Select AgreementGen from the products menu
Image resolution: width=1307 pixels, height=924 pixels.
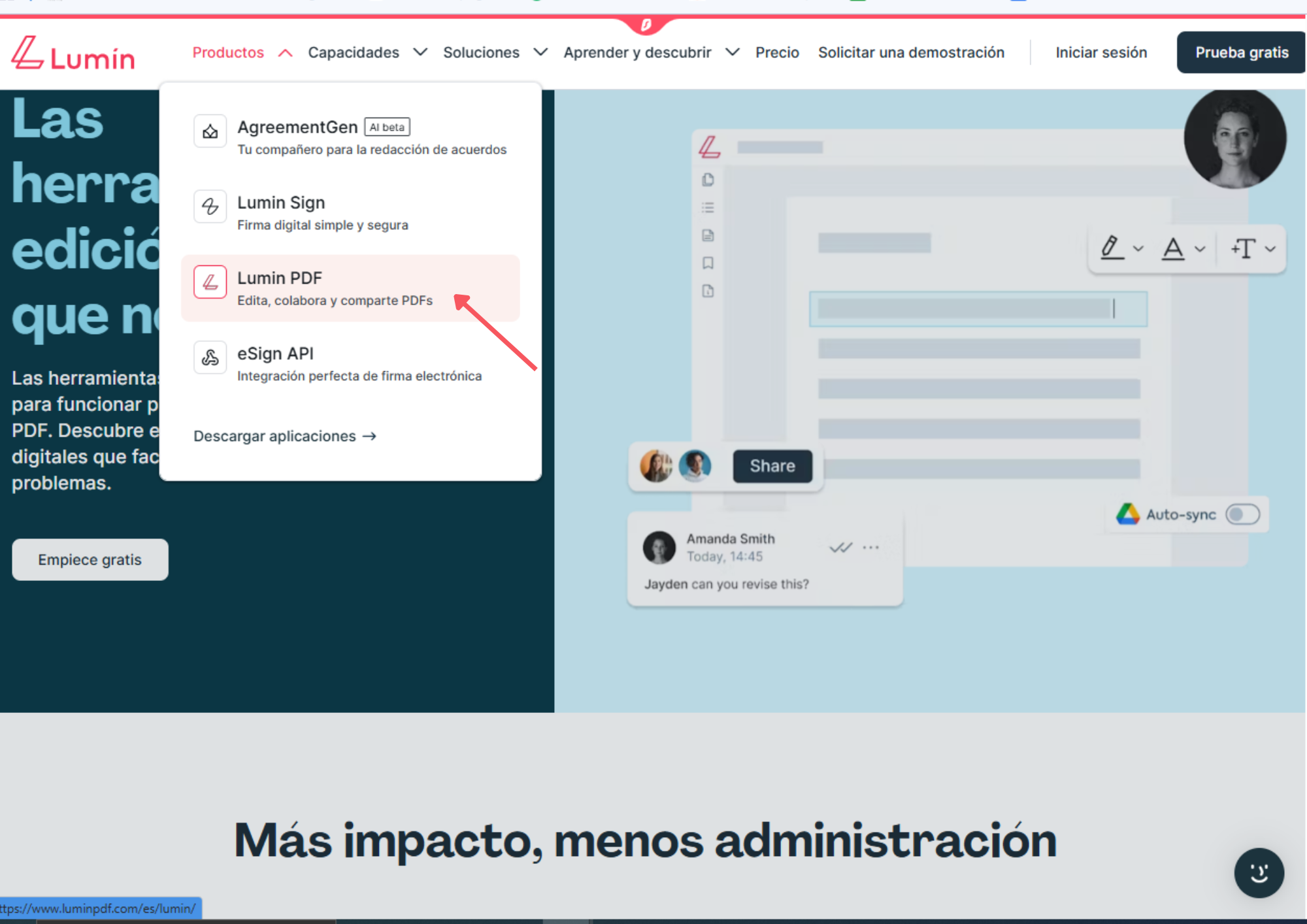[x=350, y=137]
